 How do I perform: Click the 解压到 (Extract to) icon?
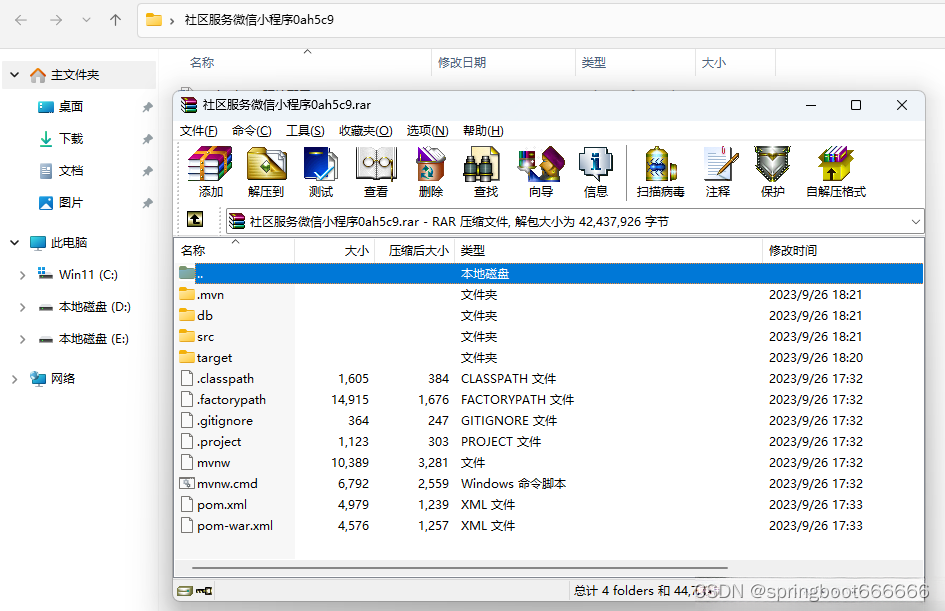tap(266, 172)
